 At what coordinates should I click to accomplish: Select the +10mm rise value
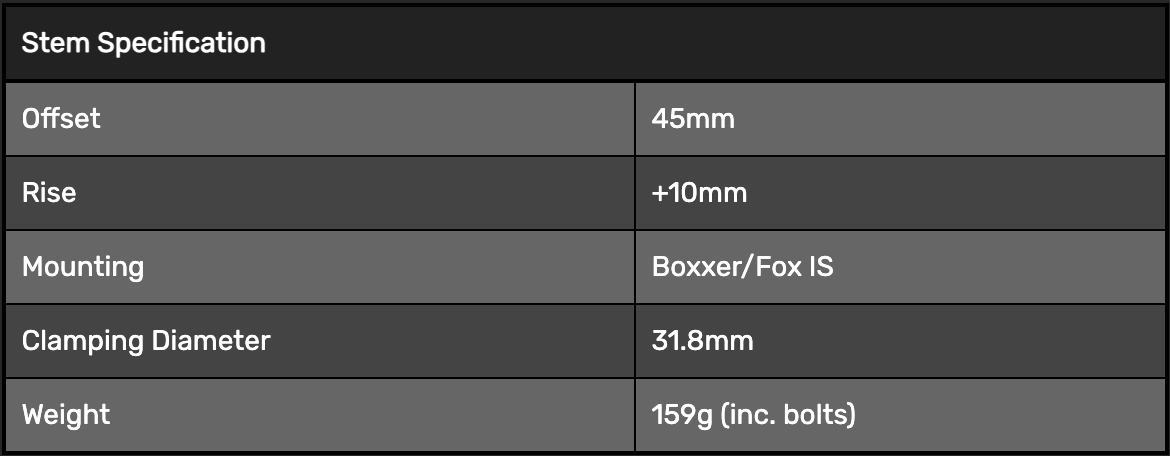[x=699, y=193]
